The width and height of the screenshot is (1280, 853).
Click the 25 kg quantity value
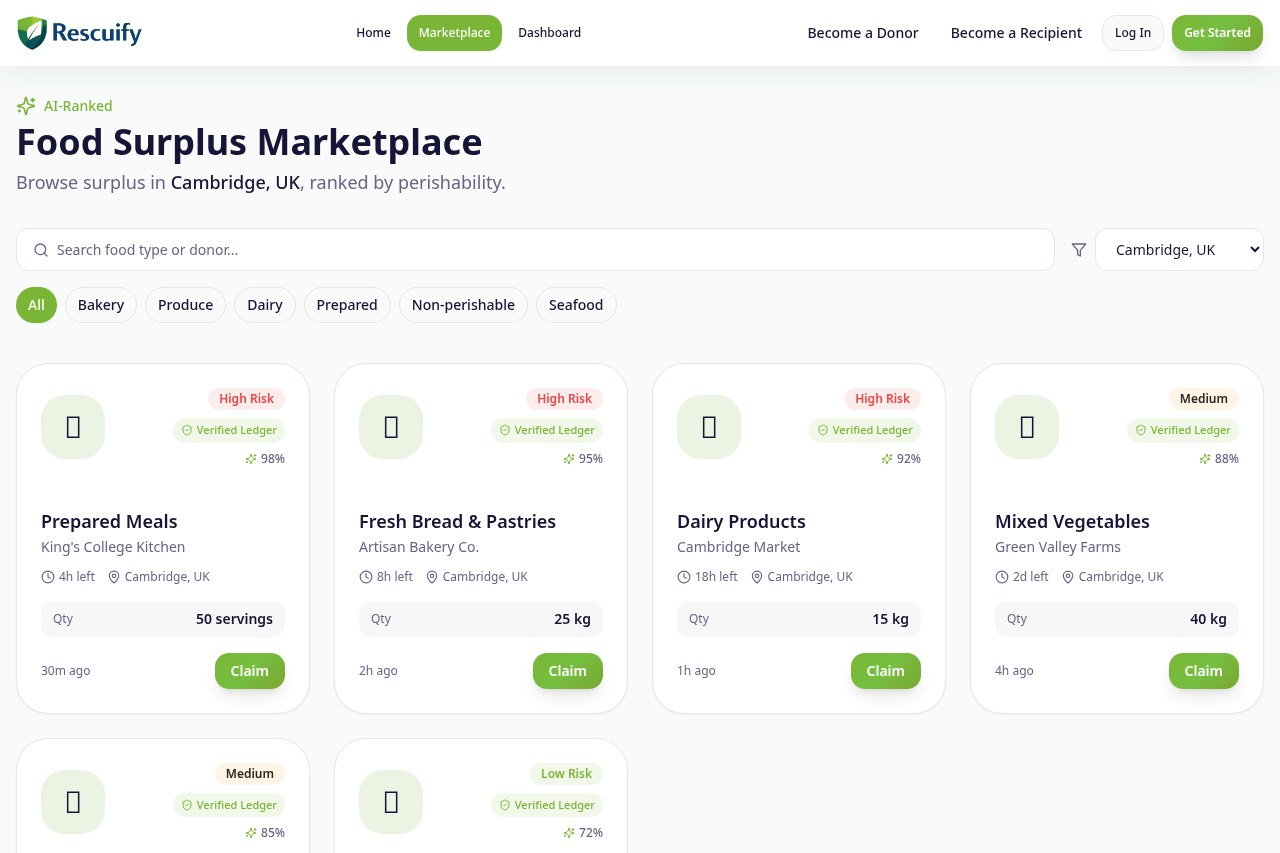pos(572,619)
